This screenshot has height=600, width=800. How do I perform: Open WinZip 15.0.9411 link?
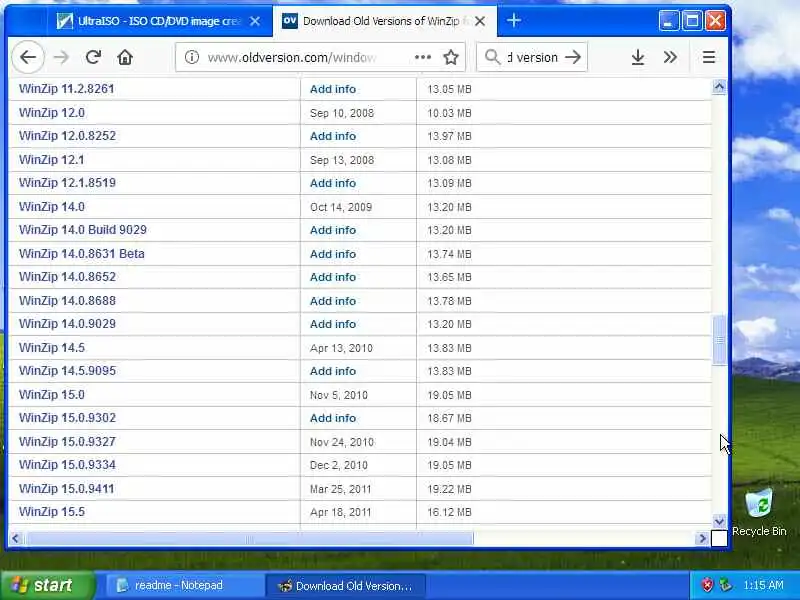66,488
